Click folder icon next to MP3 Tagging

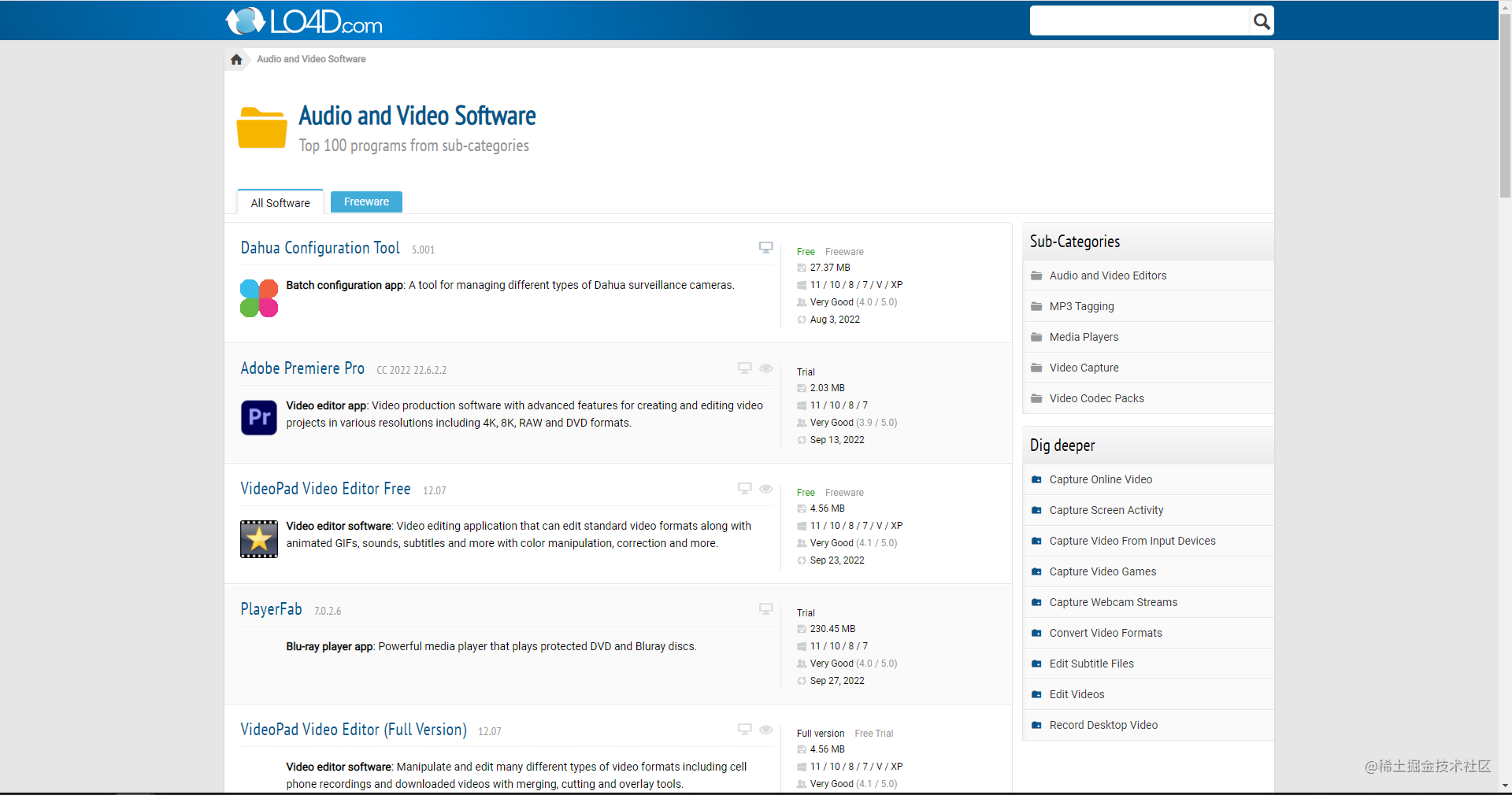click(1036, 306)
